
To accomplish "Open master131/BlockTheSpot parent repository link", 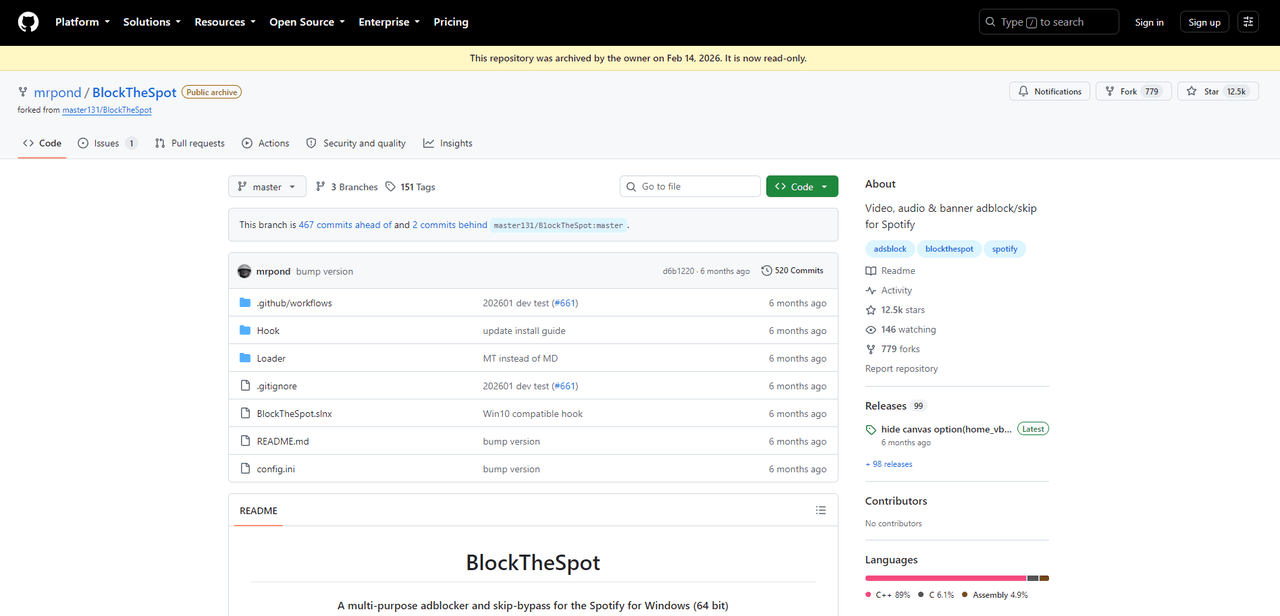I will point(107,110).
